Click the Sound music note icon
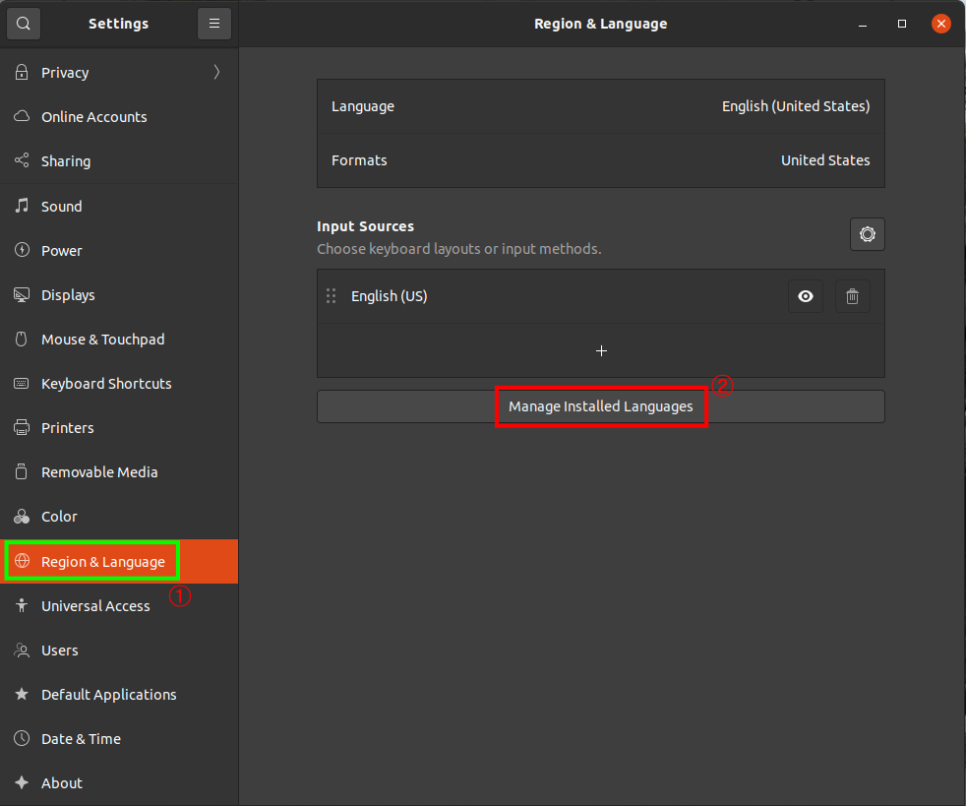Screen dimensions: 966x806 coord(22,206)
